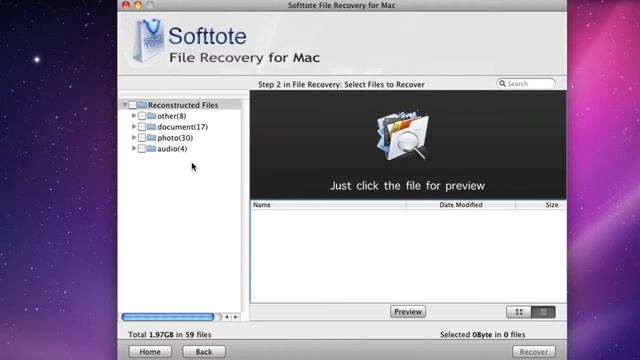Check the audio(4) folder checkbox
This screenshot has height=360, width=640.
click(142, 149)
